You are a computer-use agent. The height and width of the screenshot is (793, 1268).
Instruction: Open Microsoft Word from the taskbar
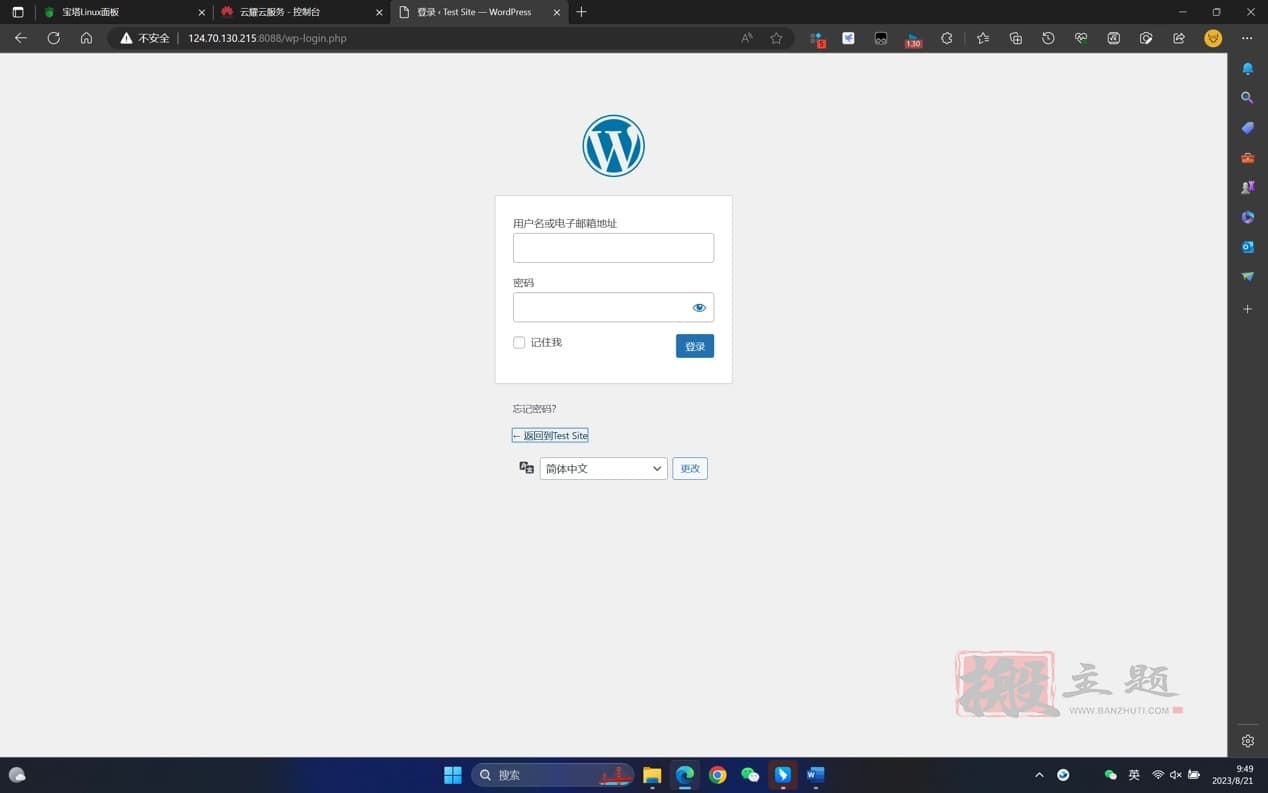[815, 775]
